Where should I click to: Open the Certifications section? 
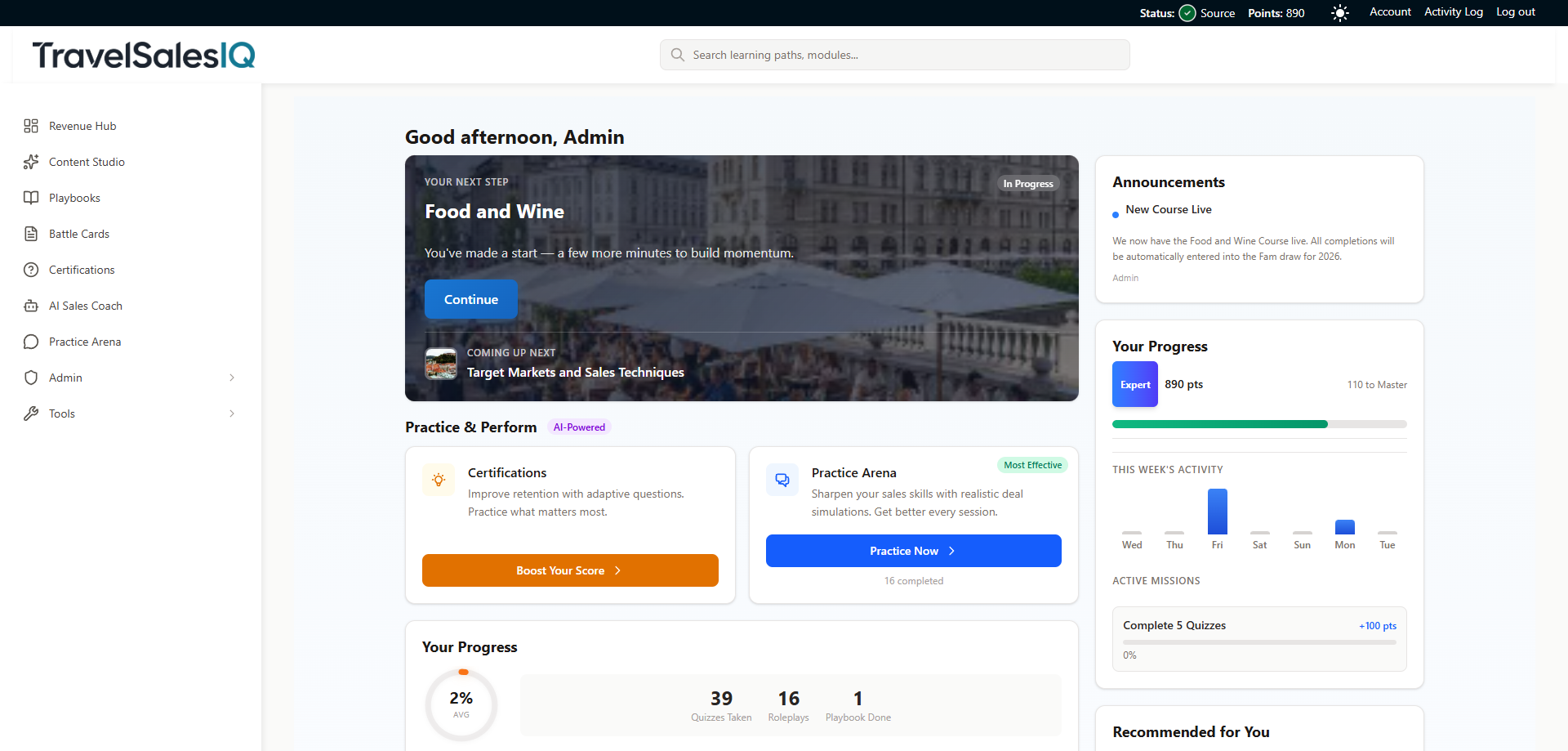(x=82, y=269)
